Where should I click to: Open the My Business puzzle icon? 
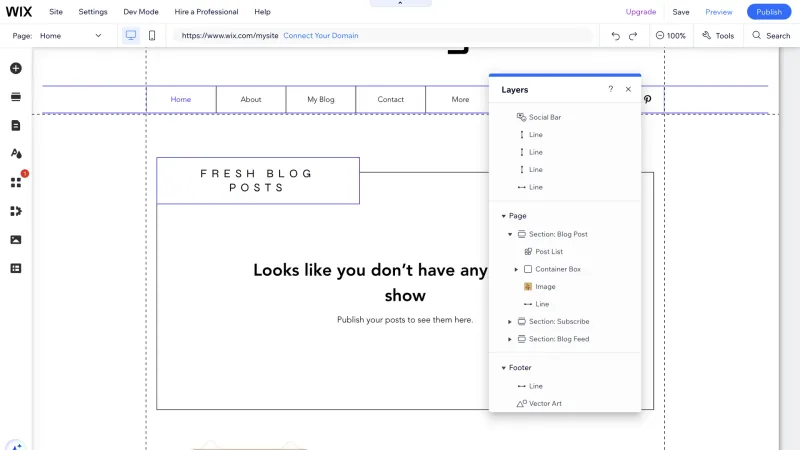click(x=16, y=211)
